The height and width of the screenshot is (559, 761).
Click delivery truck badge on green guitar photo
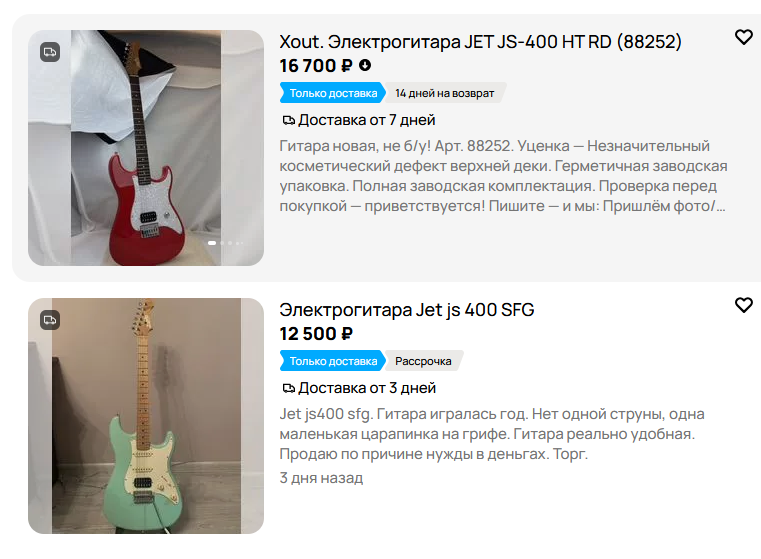[x=50, y=320]
